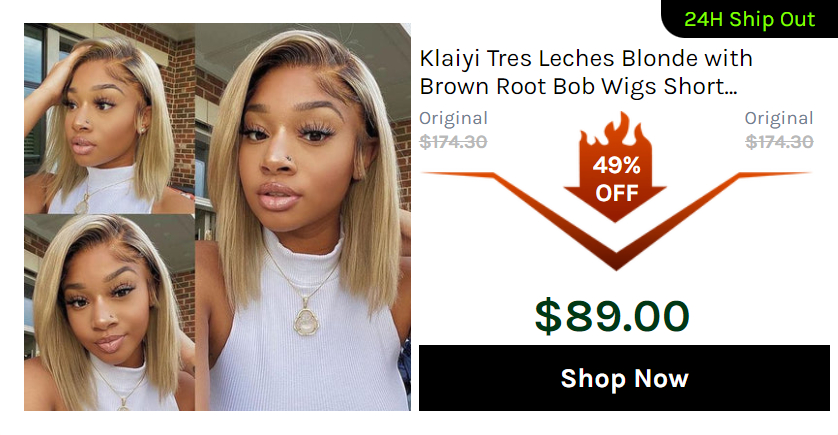The height and width of the screenshot is (435, 838).
Task: Click the brick wall in top-left photo
Action: (179, 107)
